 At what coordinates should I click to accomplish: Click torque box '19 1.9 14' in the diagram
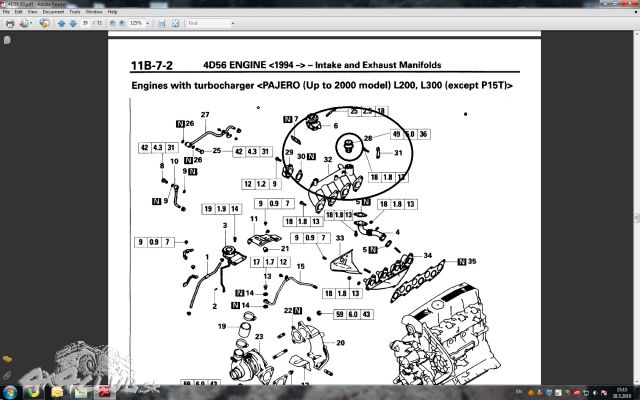pos(221,209)
